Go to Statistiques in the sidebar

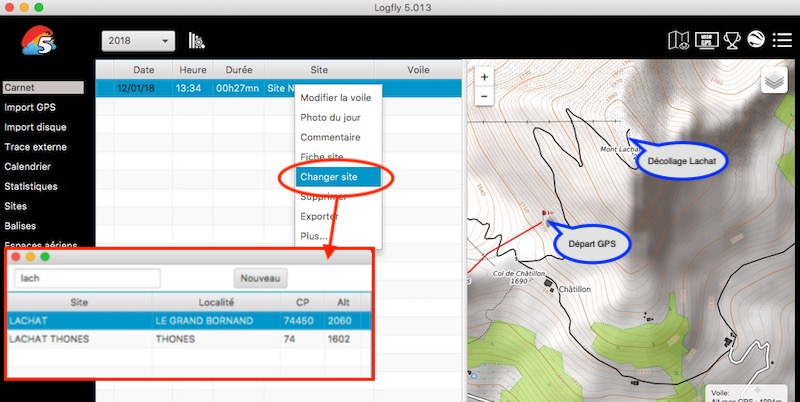tap(31, 186)
